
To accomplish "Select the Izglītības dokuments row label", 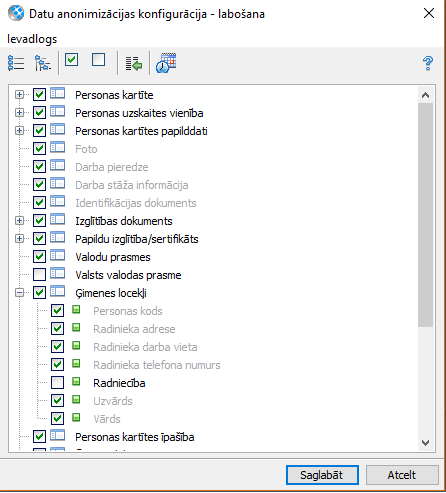I will (124, 221).
